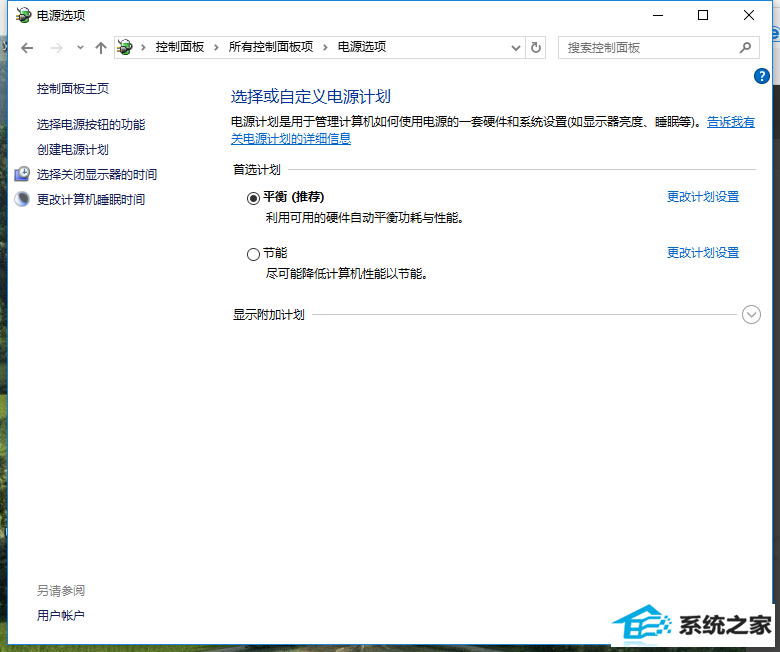Go back using the back arrow
780x652 pixels.
27,48
